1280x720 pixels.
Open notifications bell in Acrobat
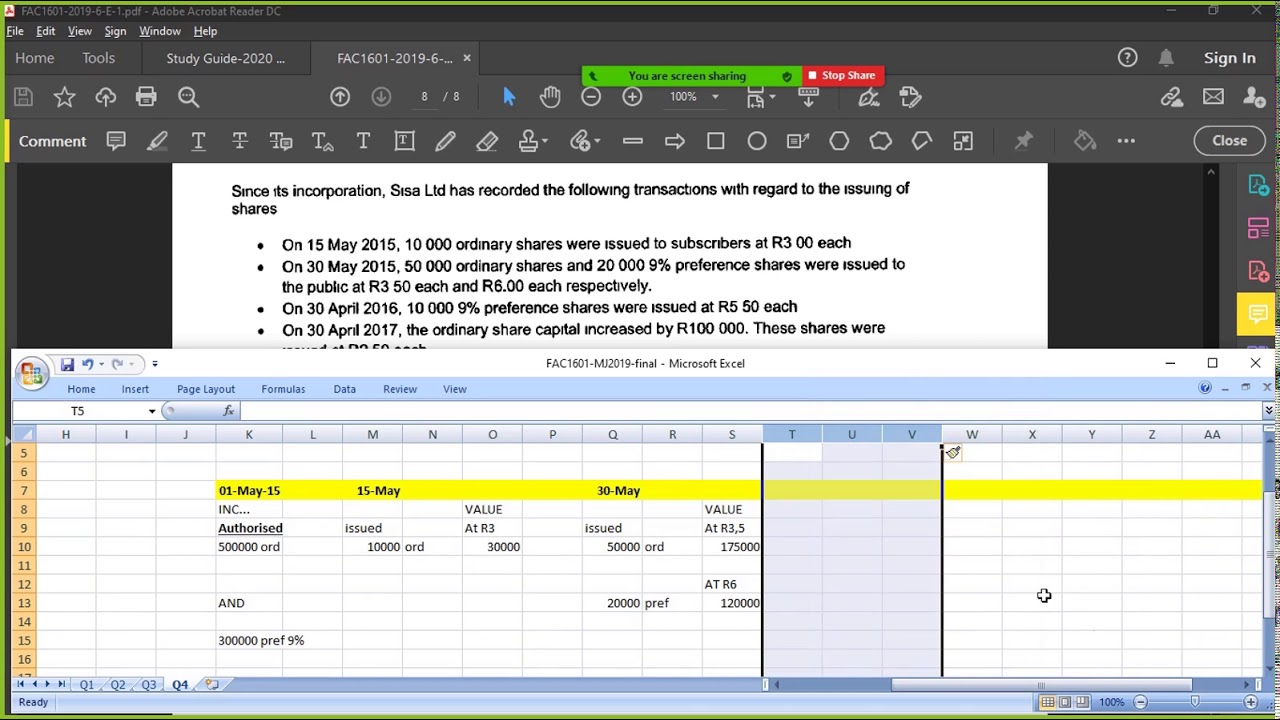click(x=1166, y=58)
